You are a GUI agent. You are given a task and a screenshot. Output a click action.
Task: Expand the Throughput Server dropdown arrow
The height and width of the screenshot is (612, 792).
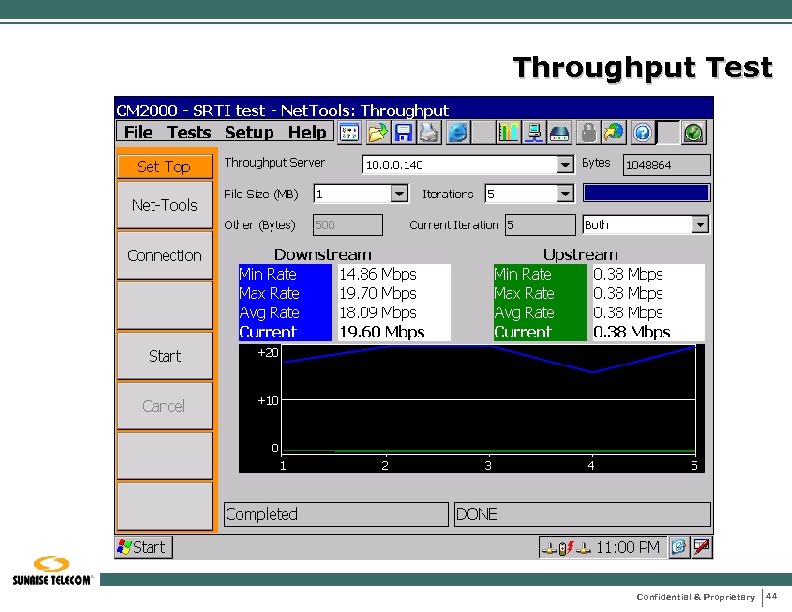[x=565, y=165]
